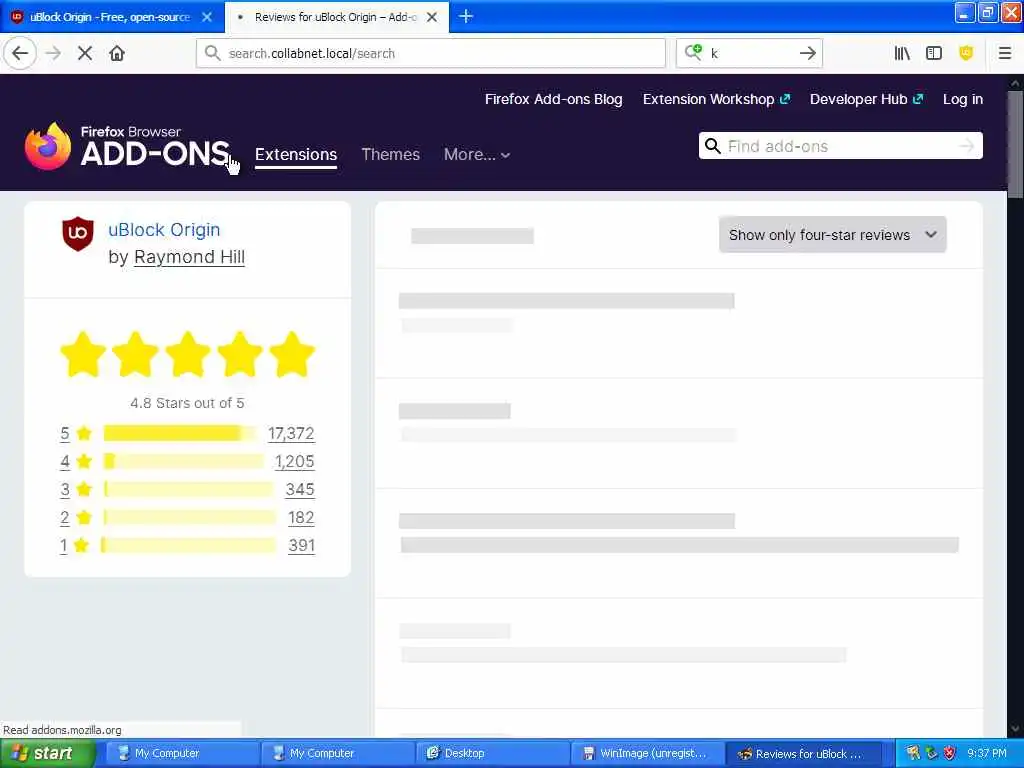Open the home page via house icon
The width and height of the screenshot is (1024, 768).
(117, 54)
